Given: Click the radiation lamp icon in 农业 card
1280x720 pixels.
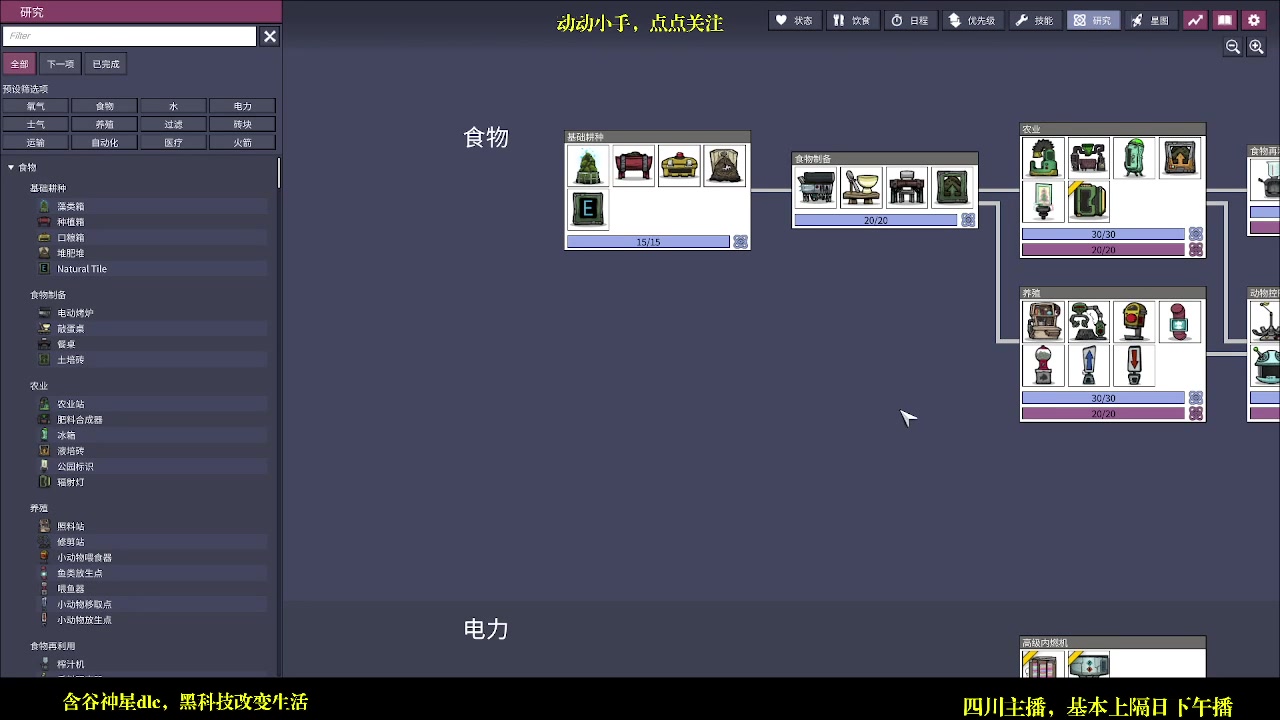Looking at the screenshot, I should (x=1089, y=201).
